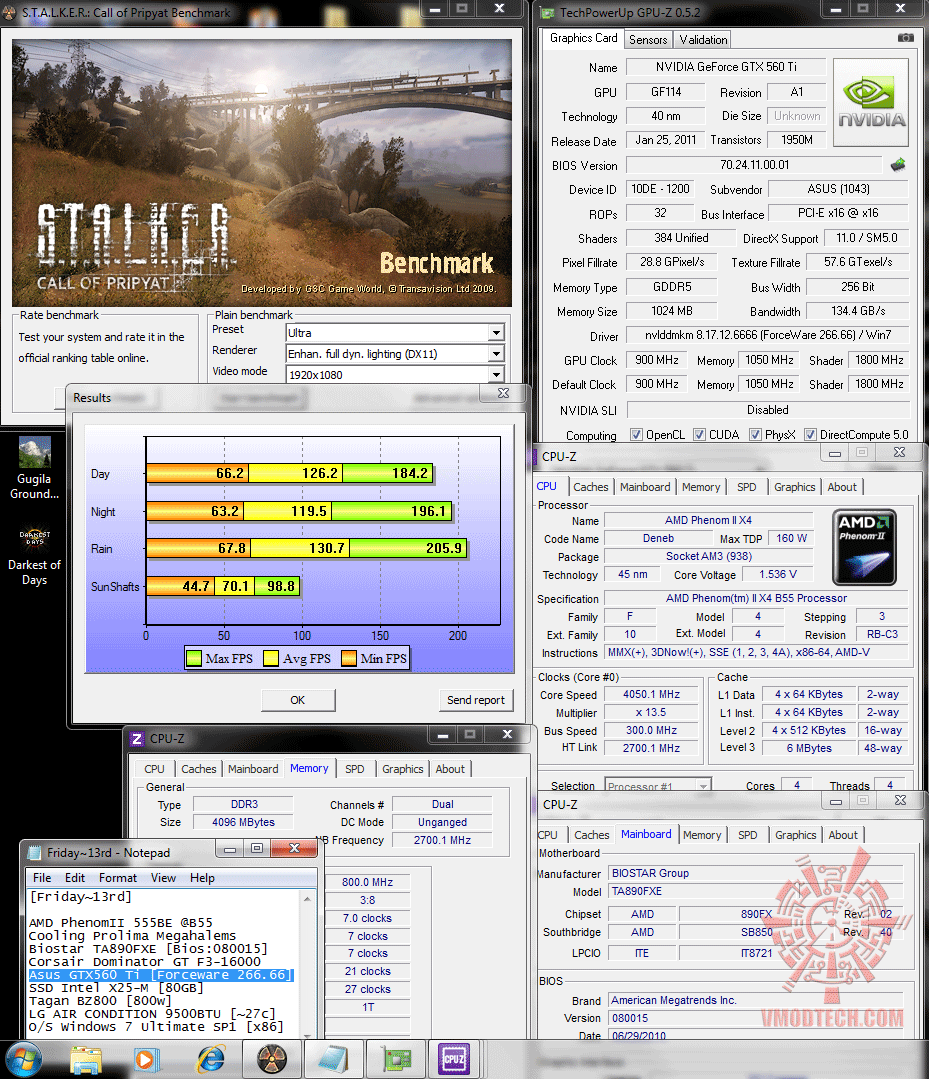
Task: Click the BIOS Version value 70.24.11.00.01
Action: (754, 164)
